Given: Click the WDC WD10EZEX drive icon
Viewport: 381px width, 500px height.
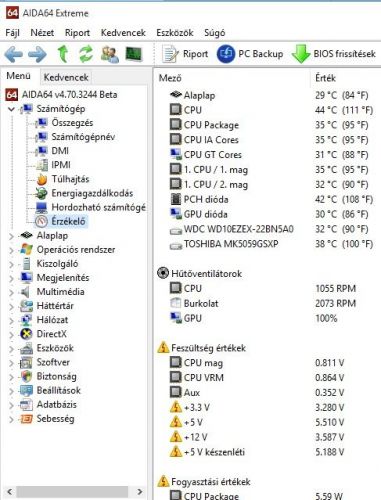Looking at the screenshot, I should [175, 230].
